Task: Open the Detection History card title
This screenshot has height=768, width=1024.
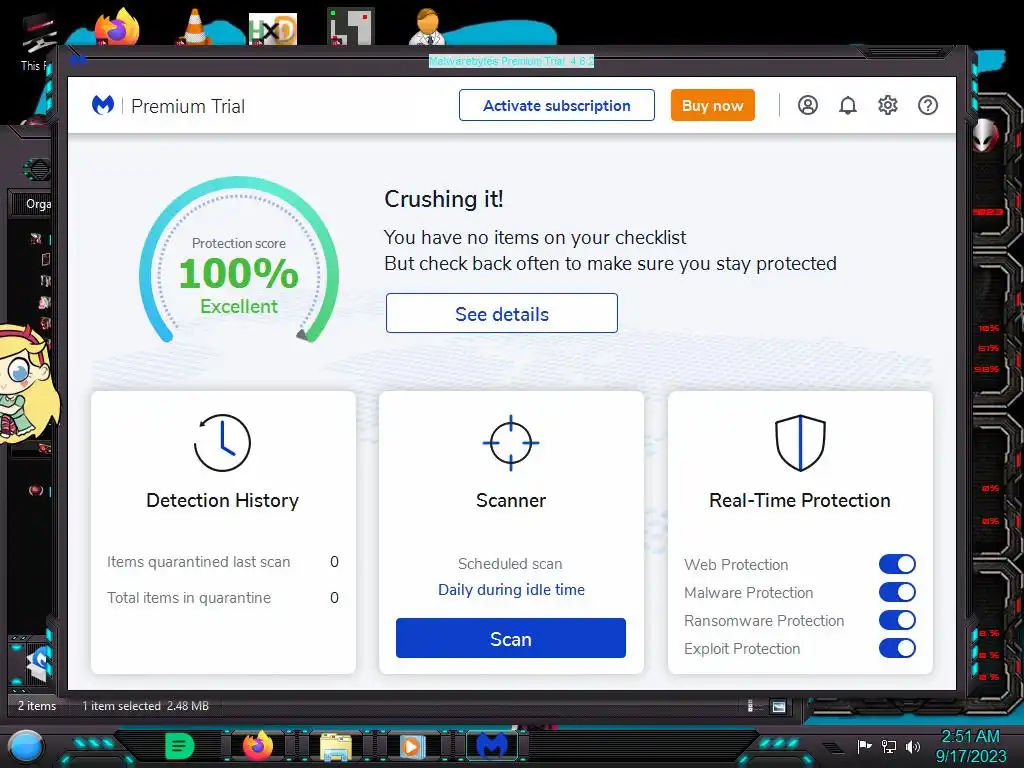Action: 223,500
